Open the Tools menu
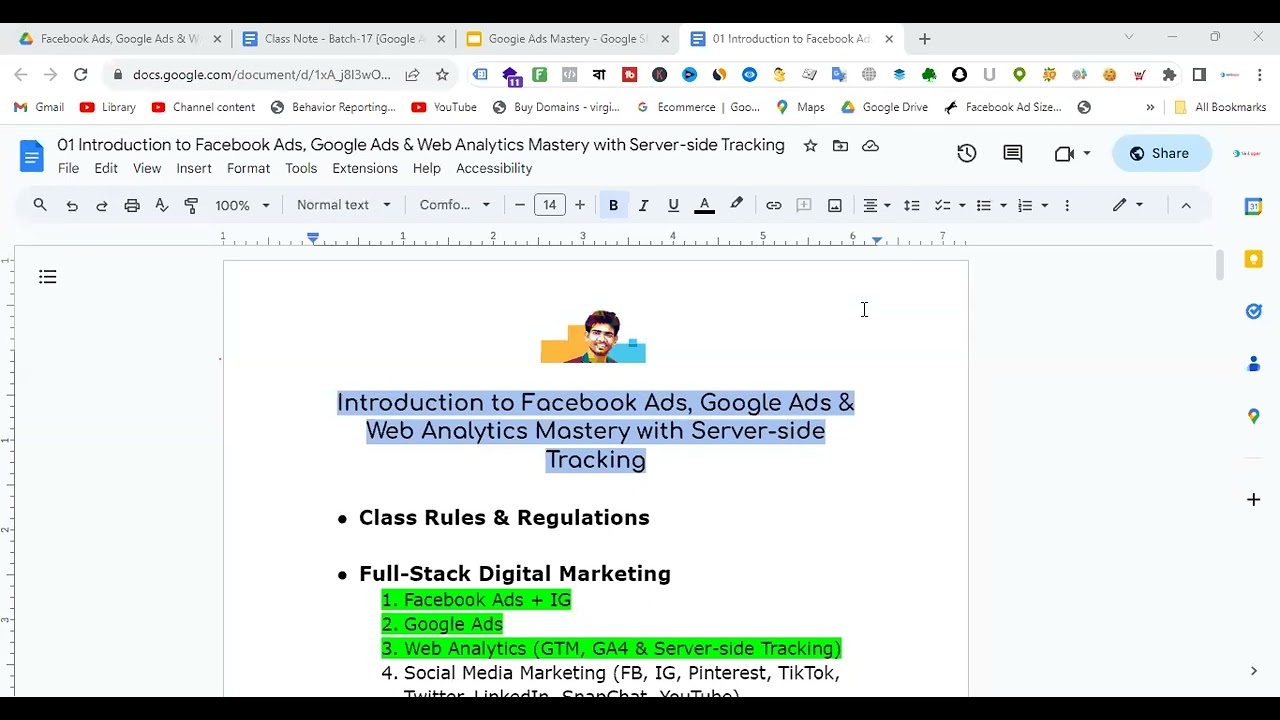 click(x=301, y=168)
